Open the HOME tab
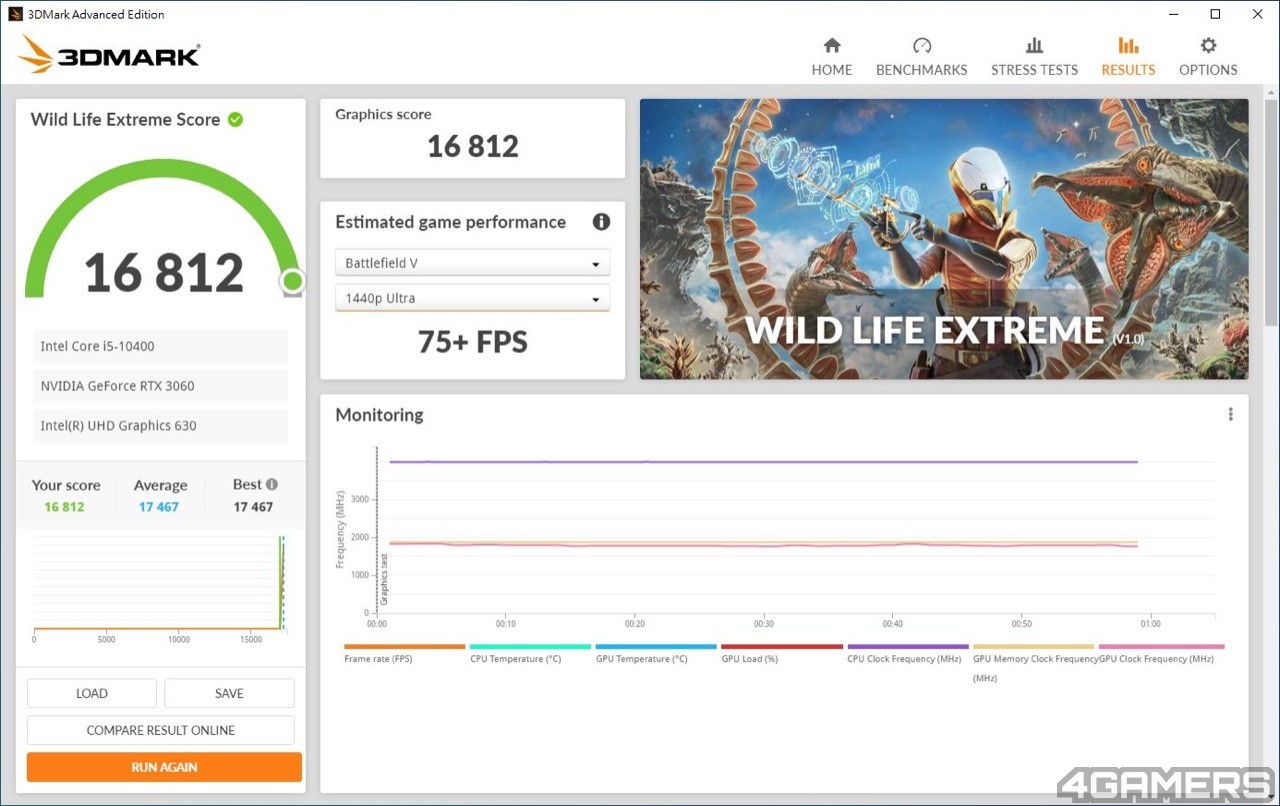The image size is (1280, 806). click(x=832, y=58)
